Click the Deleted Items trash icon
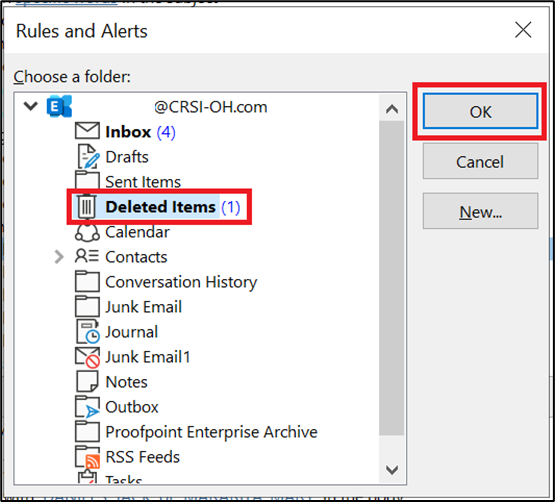The image size is (555, 502). tap(87, 206)
